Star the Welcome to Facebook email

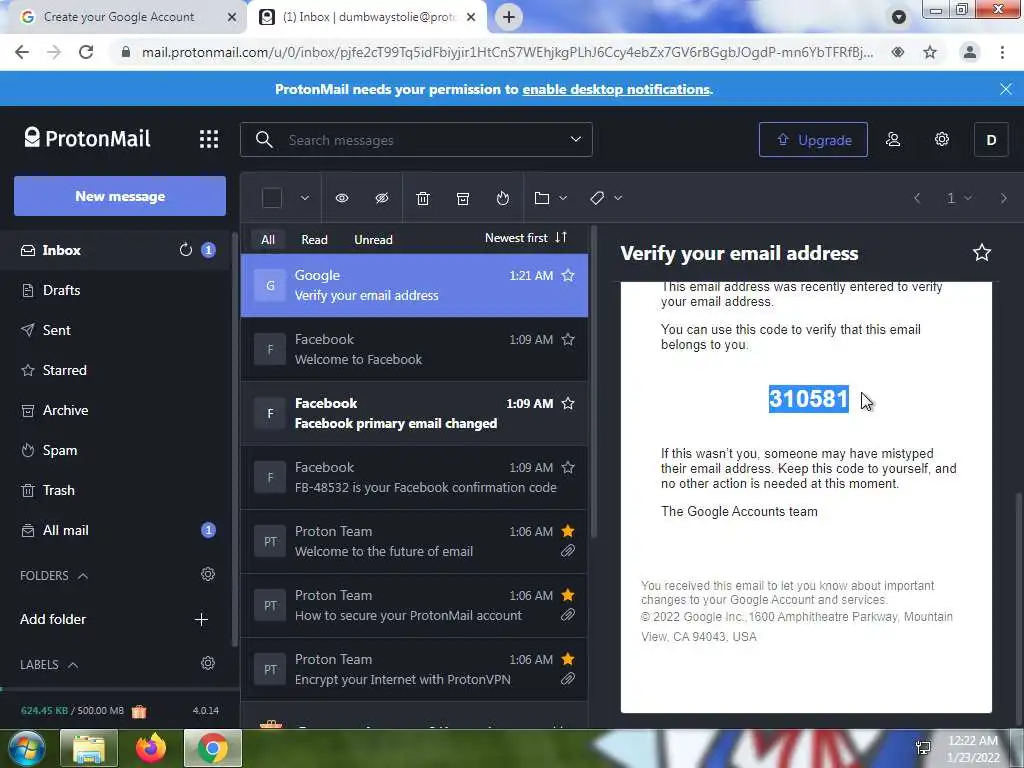tap(568, 340)
